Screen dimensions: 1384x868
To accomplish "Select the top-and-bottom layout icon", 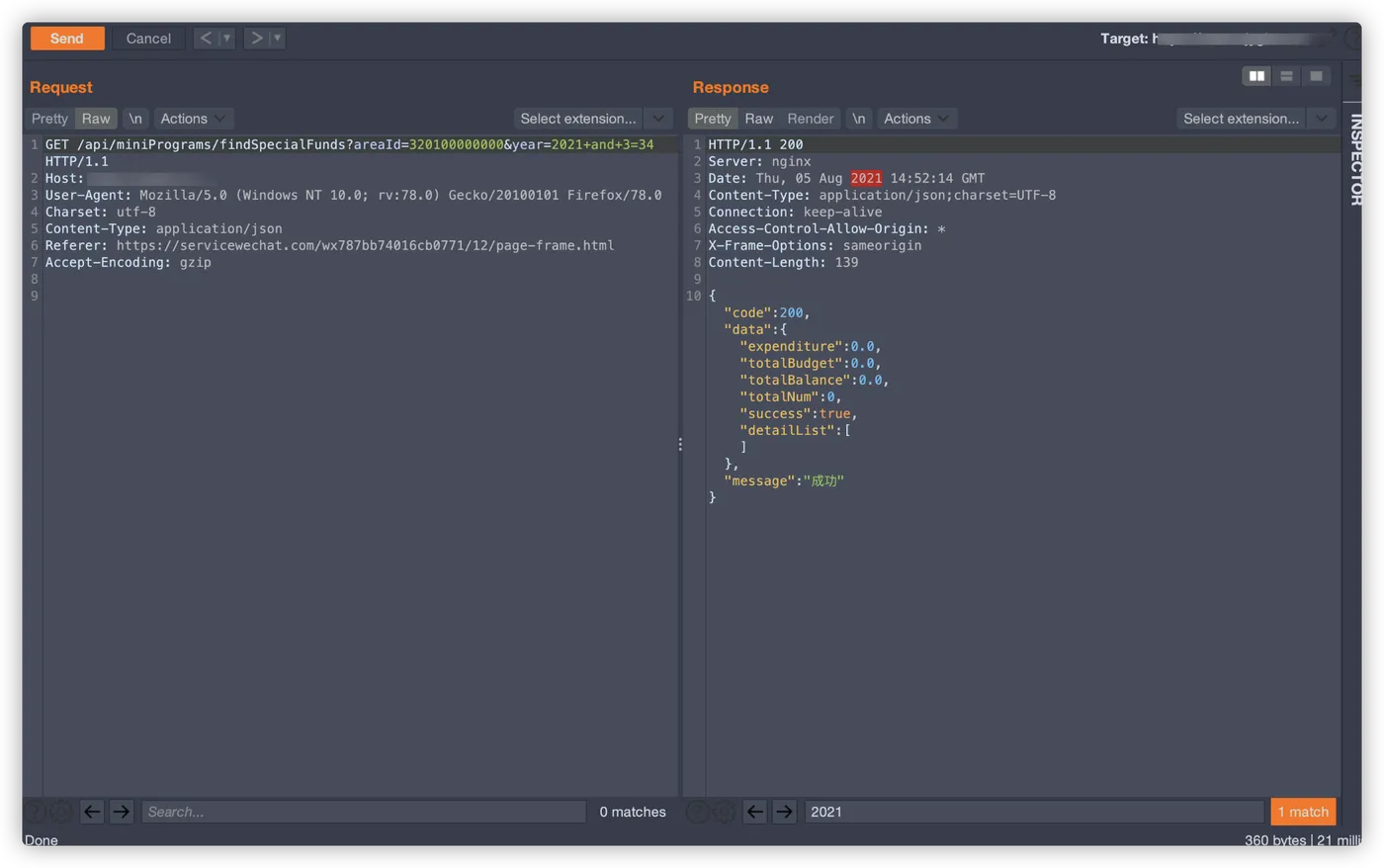I will point(1286,76).
